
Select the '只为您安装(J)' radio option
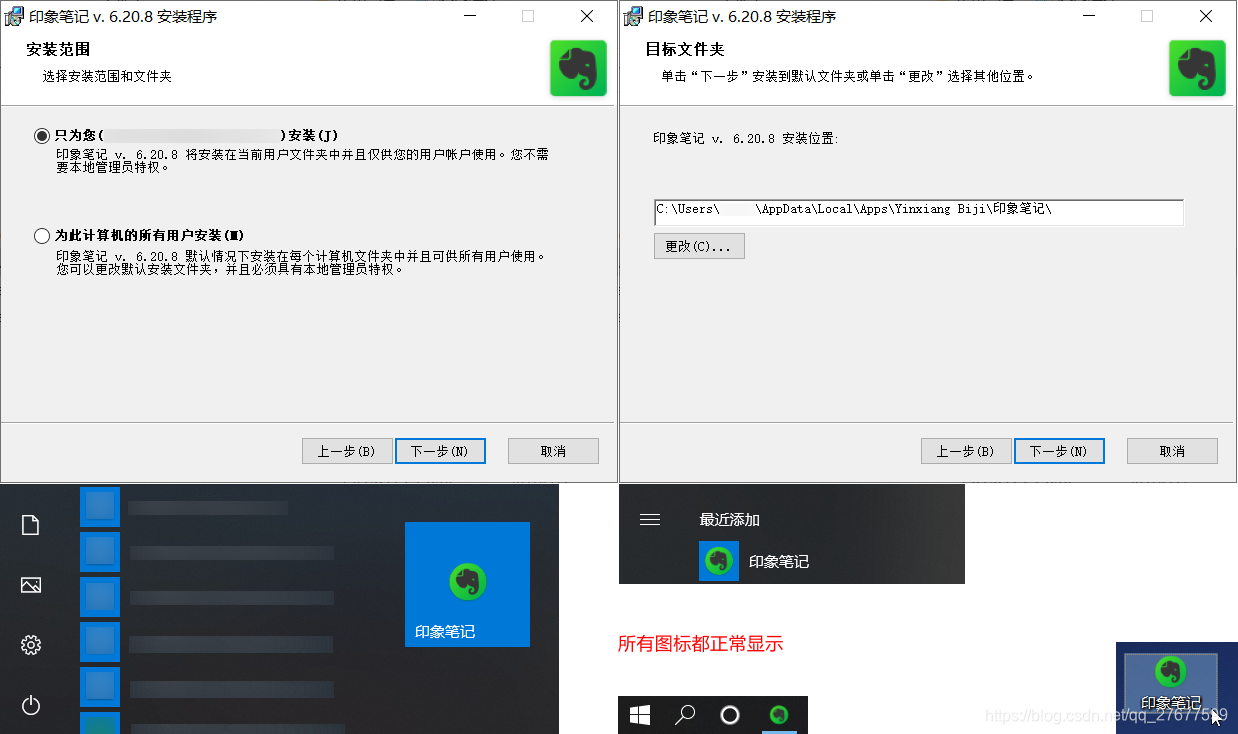42,135
